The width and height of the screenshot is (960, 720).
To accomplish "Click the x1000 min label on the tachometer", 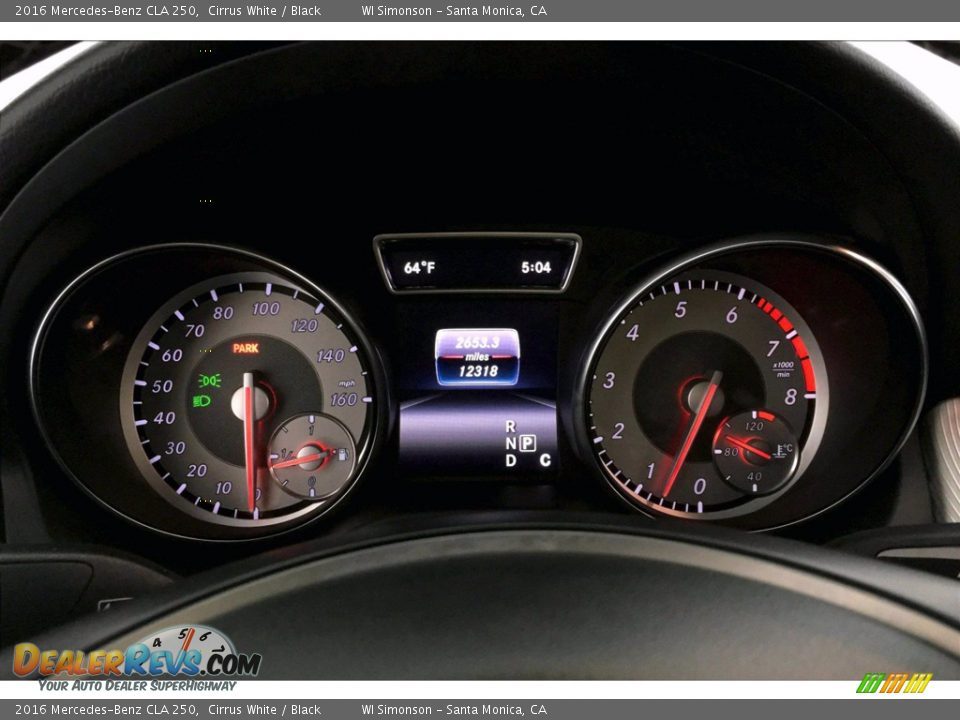I will (x=783, y=369).
